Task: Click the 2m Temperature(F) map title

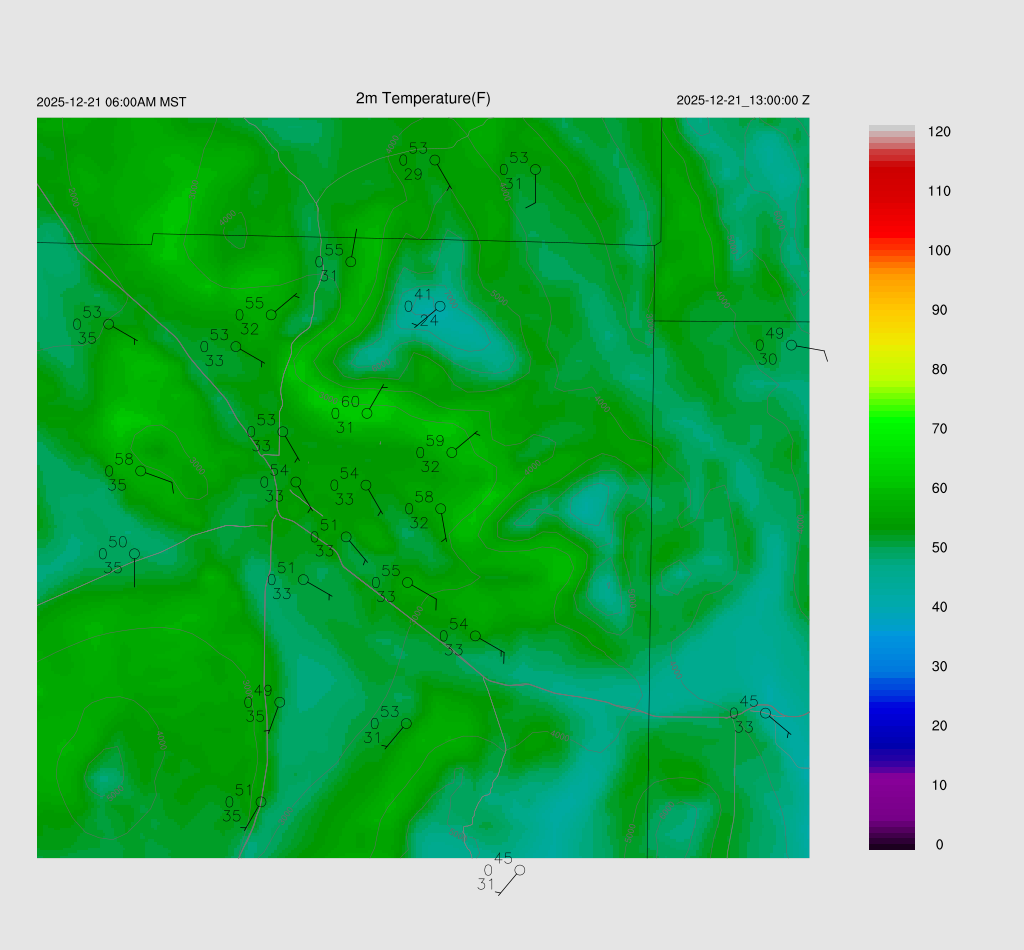Action: pos(423,98)
